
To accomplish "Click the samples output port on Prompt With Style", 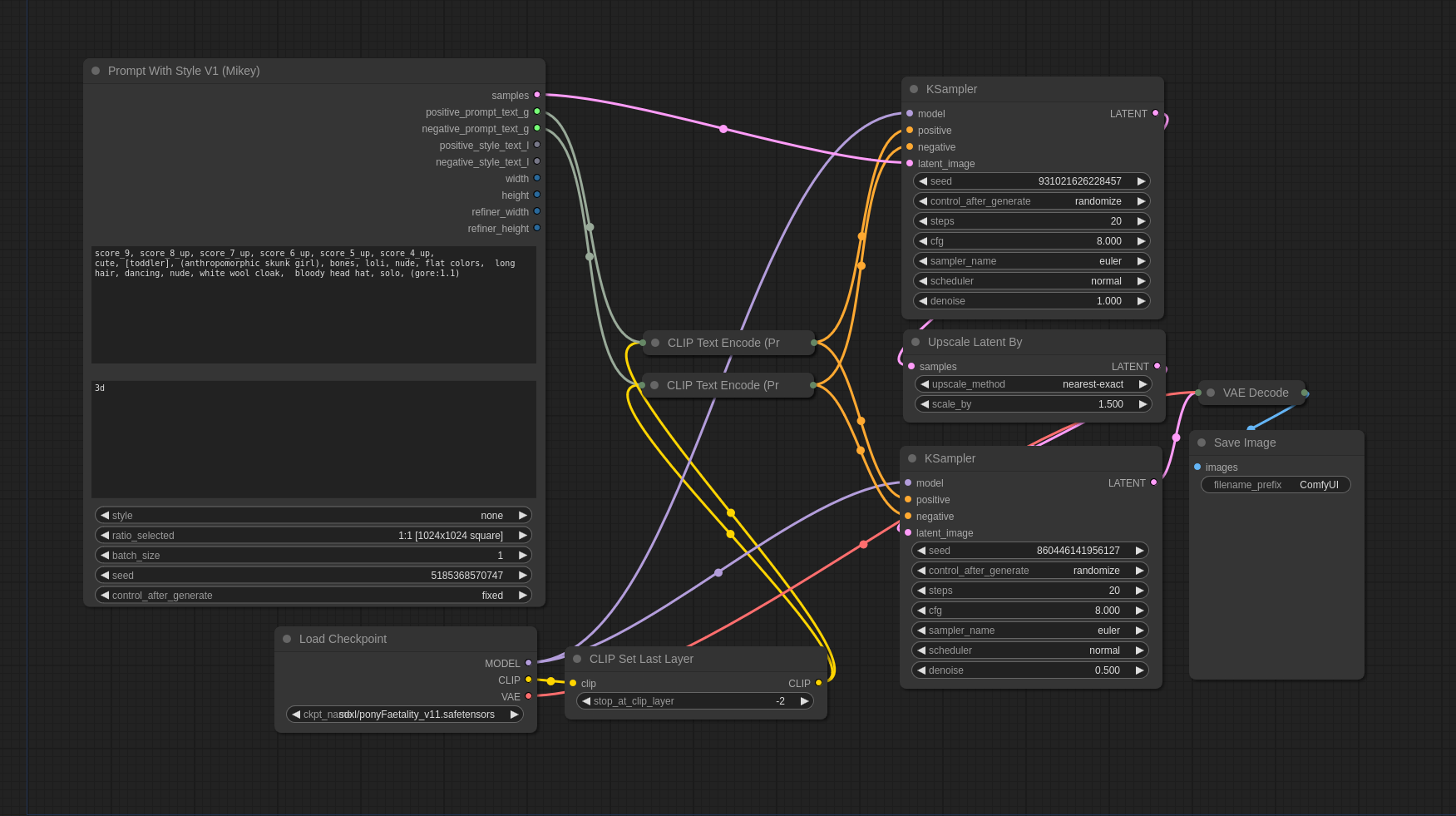I will 537,95.
